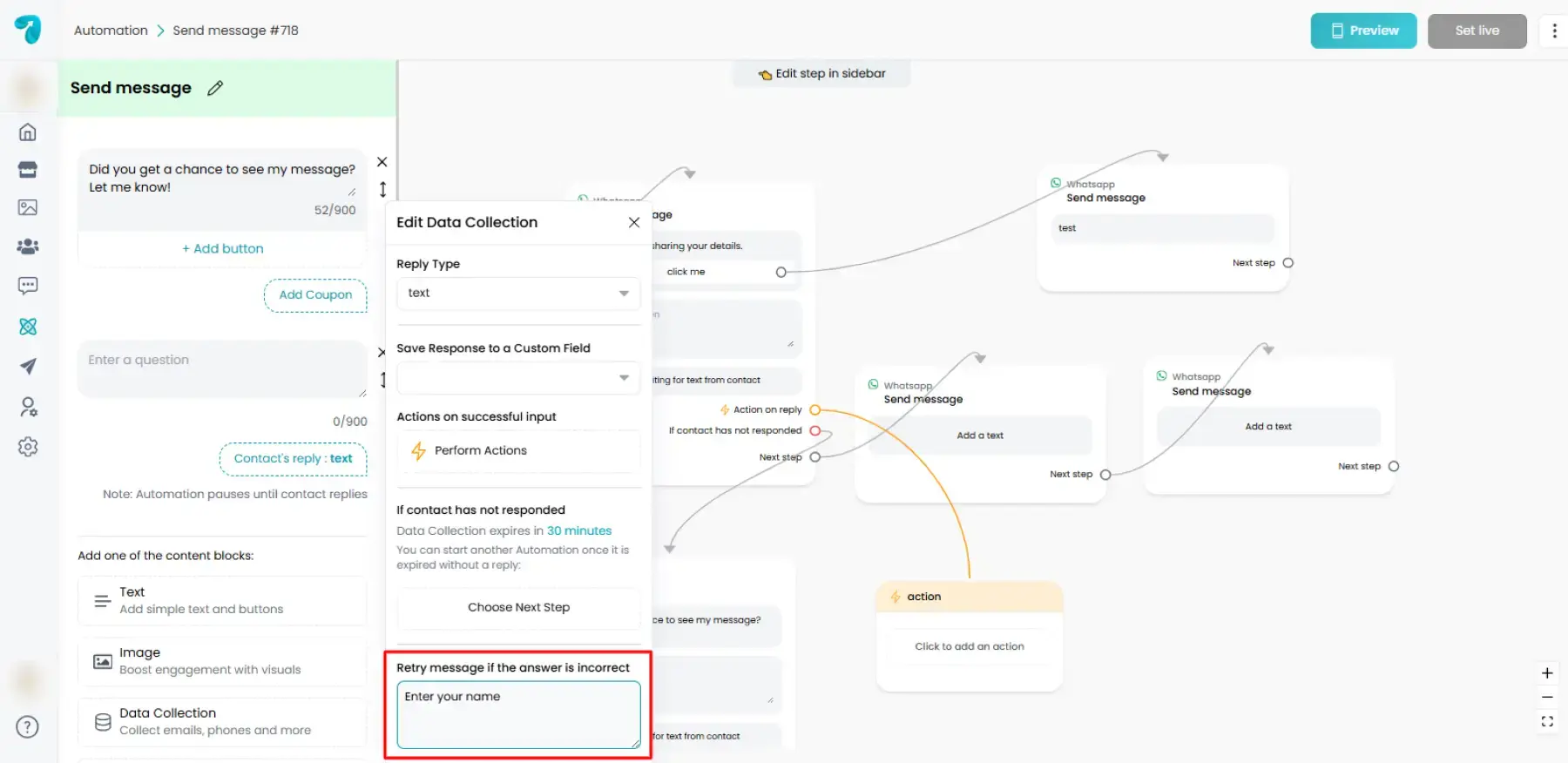The image size is (1568, 763).
Task: Expand Save Response to Custom Field dropdown
Action: coord(518,378)
